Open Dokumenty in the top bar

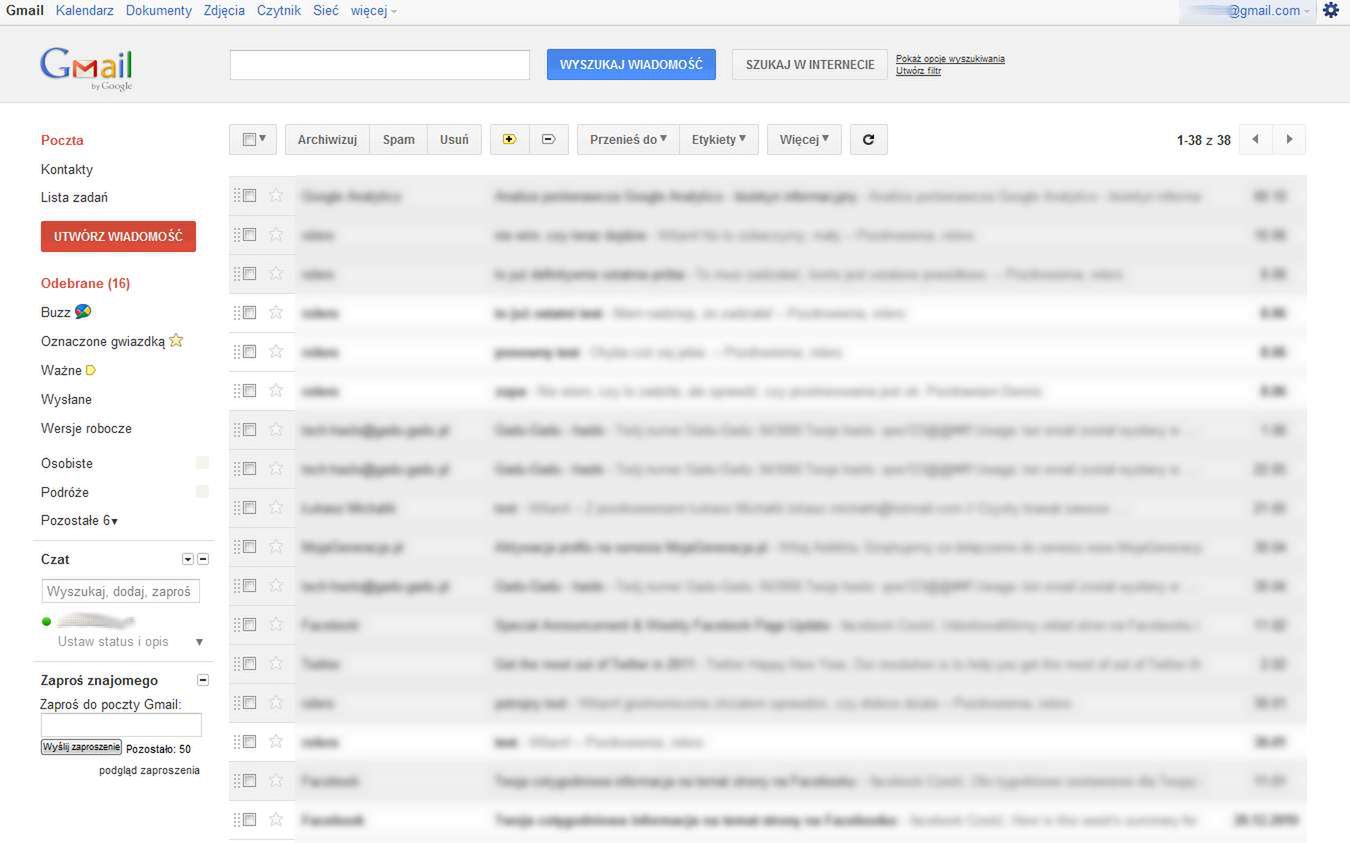[159, 11]
